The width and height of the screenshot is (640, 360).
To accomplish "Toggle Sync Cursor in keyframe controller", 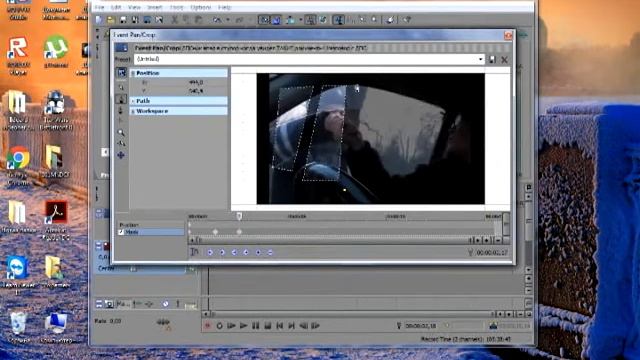I will pyautogui.click(x=194, y=252).
